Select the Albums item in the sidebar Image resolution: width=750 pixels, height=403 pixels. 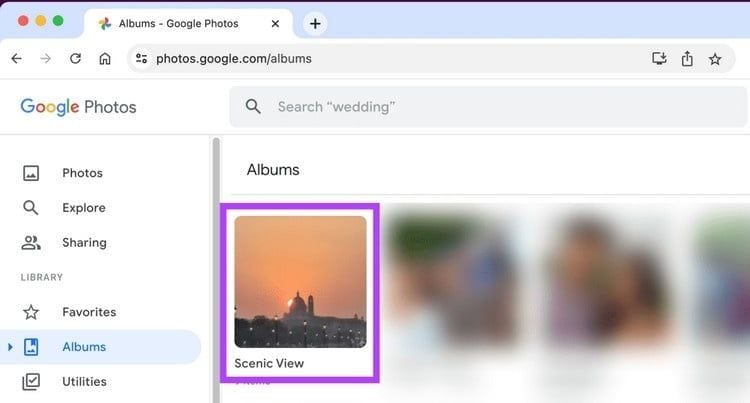[84, 347]
